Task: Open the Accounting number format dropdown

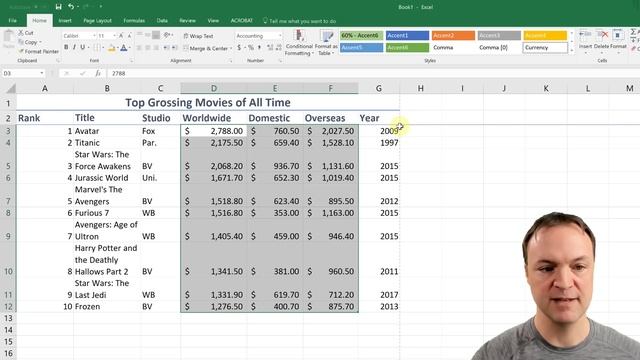Action: tap(280, 36)
